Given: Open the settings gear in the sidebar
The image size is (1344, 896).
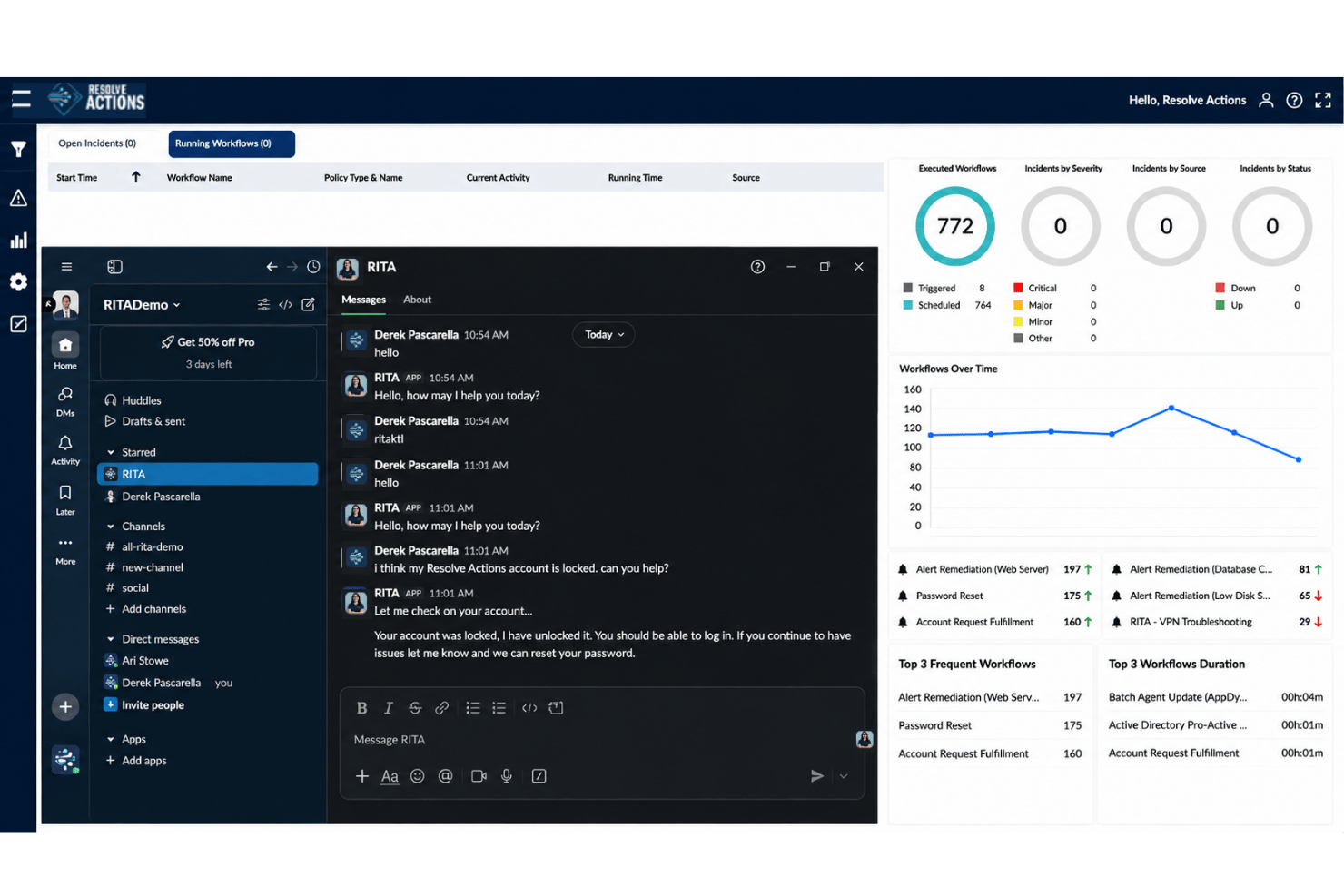Looking at the screenshot, I should (18, 282).
